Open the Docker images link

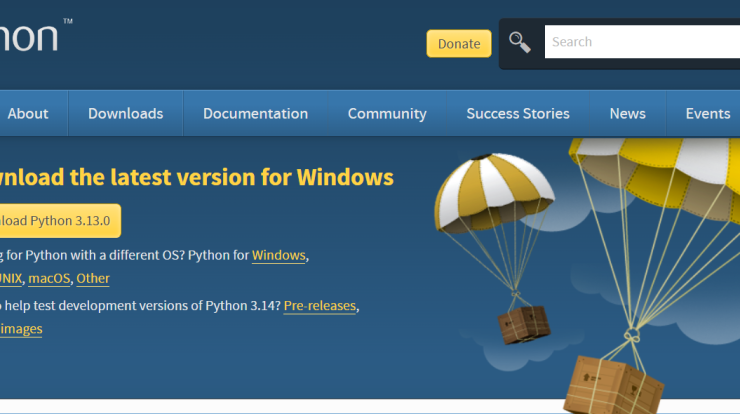tap(21, 329)
